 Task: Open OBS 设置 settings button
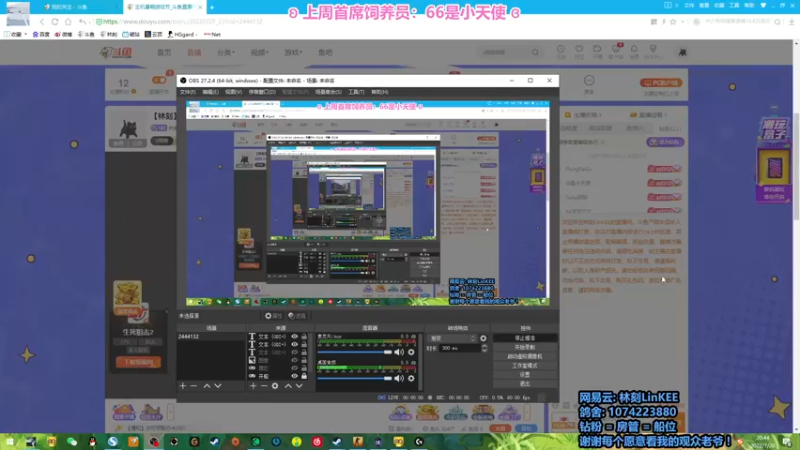pos(525,374)
